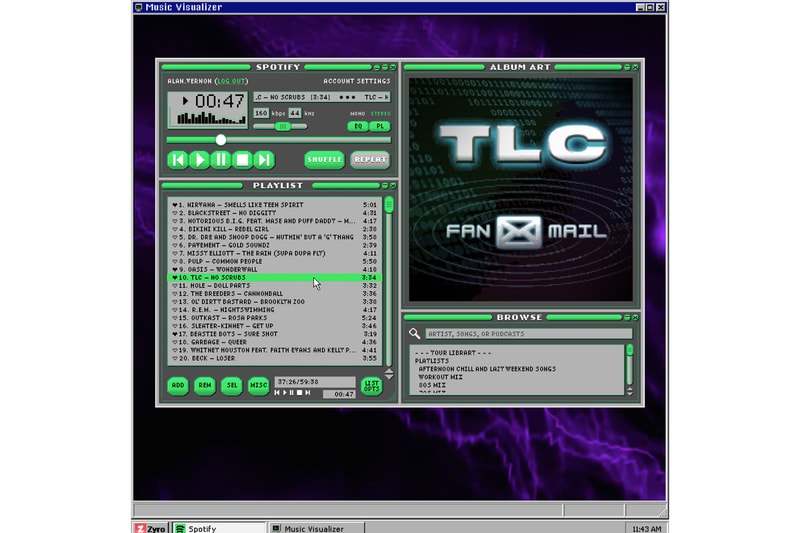Click mini previous-track icon under playlist
This screenshot has height=533, width=800.
(277, 393)
